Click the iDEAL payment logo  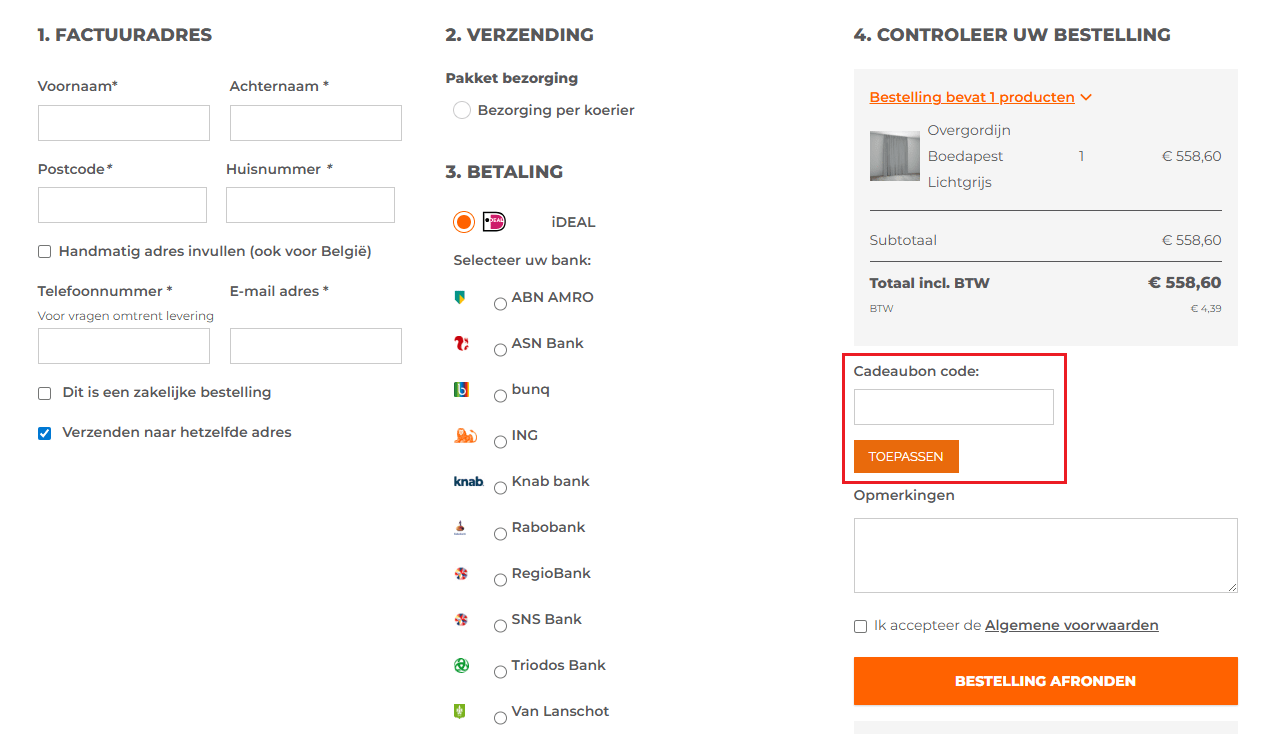pyautogui.click(x=491, y=221)
